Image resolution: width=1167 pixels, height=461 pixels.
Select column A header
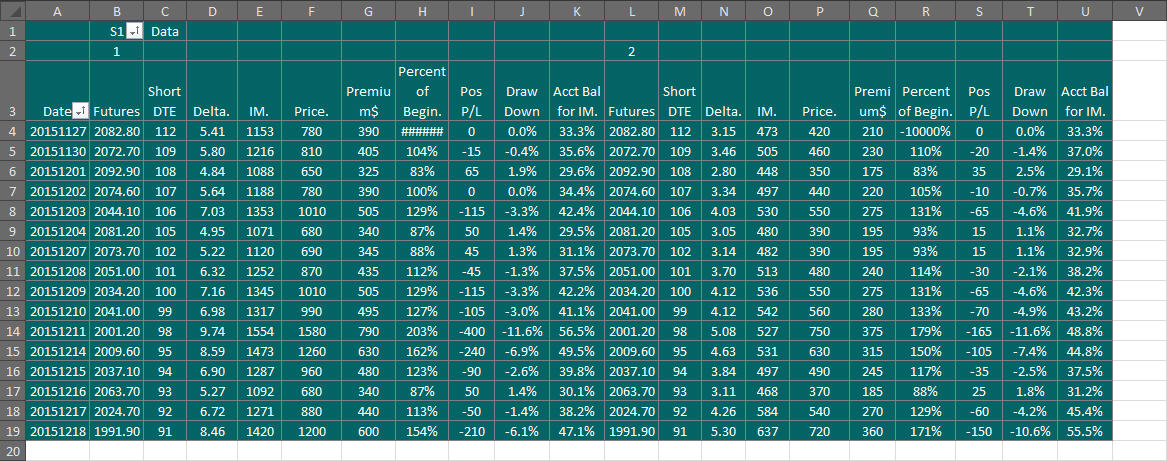tap(58, 10)
